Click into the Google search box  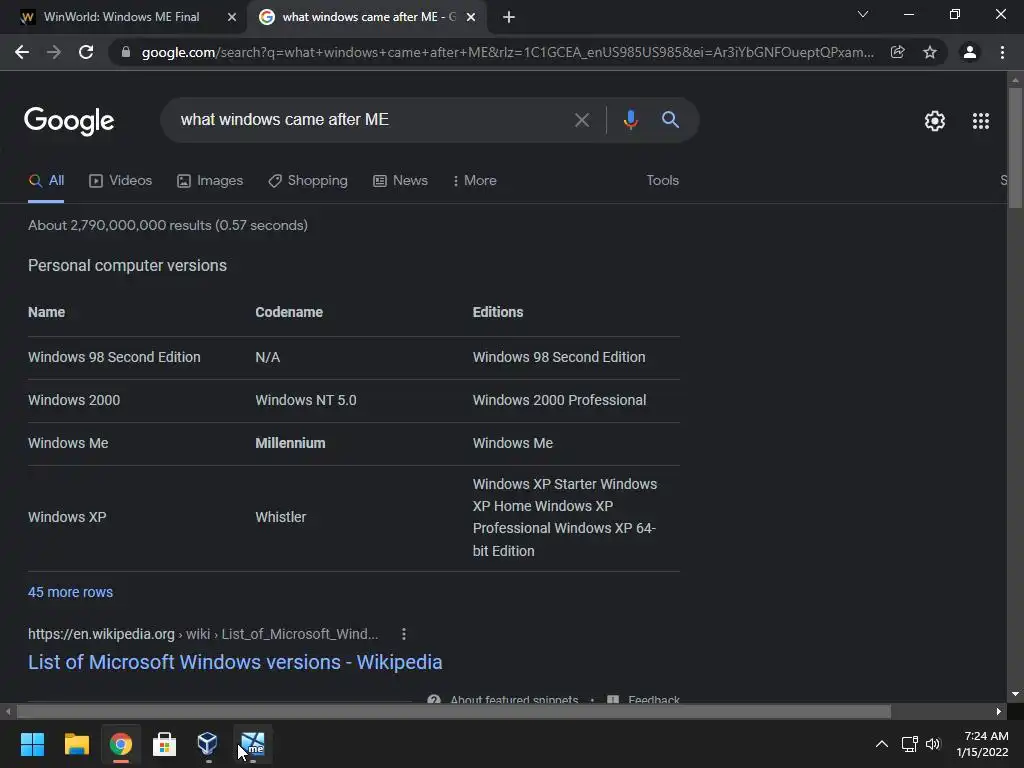click(x=366, y=120)
